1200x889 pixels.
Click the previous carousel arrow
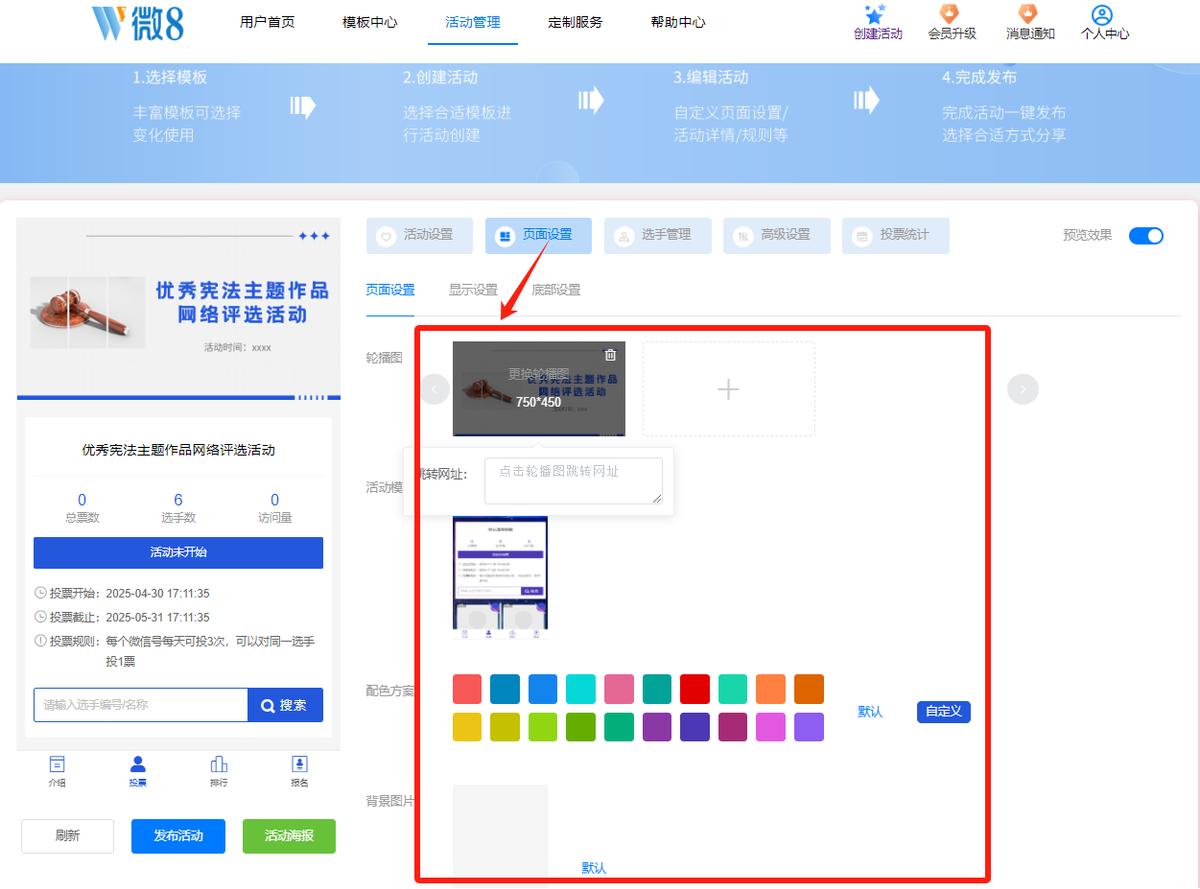[x=435, y=389]
